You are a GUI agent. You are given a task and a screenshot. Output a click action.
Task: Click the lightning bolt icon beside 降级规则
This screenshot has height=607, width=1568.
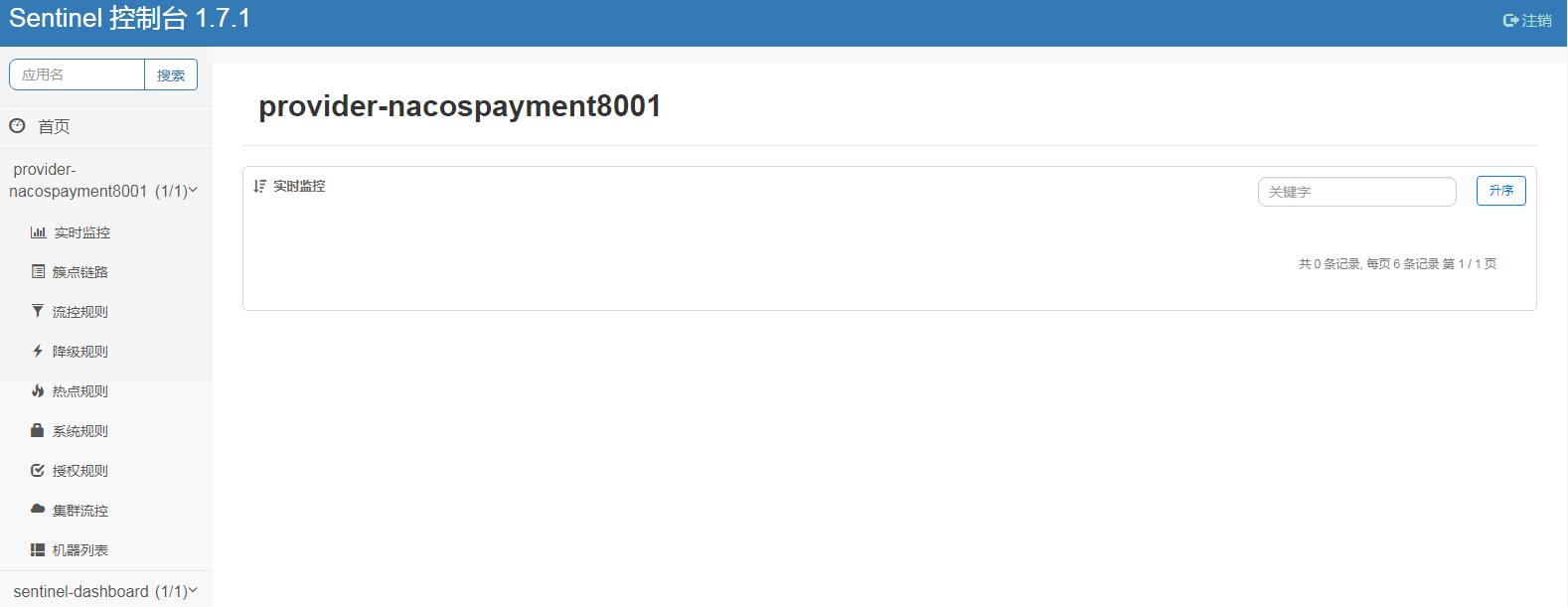point(38,351)
